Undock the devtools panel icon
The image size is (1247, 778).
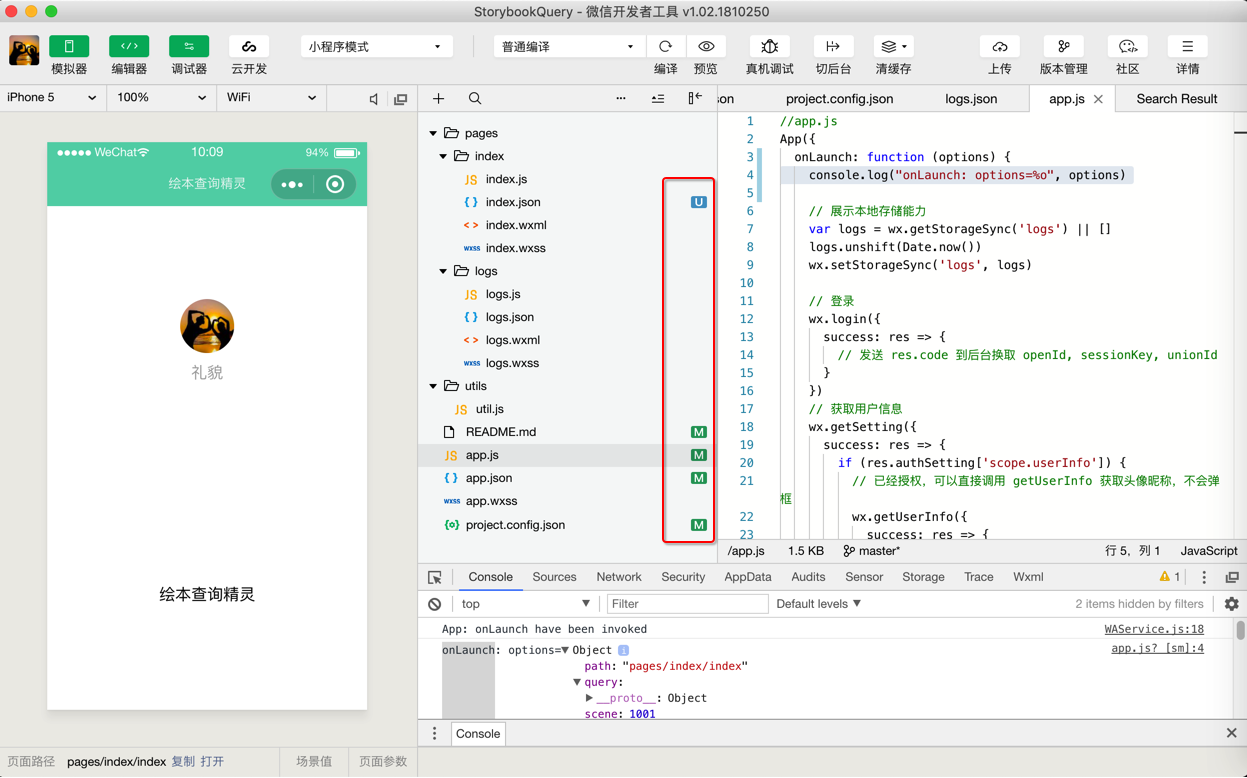pyautogui.click(x=1232, y=577)
